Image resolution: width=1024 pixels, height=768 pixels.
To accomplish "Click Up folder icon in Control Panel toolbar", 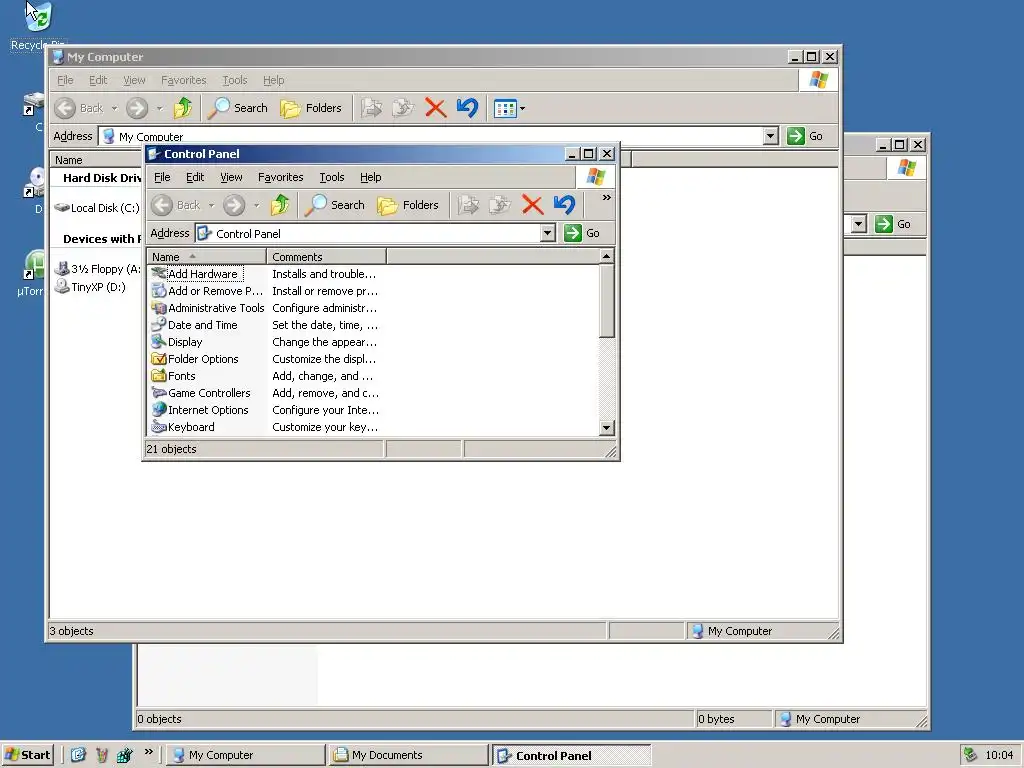I will click(280, 205).
